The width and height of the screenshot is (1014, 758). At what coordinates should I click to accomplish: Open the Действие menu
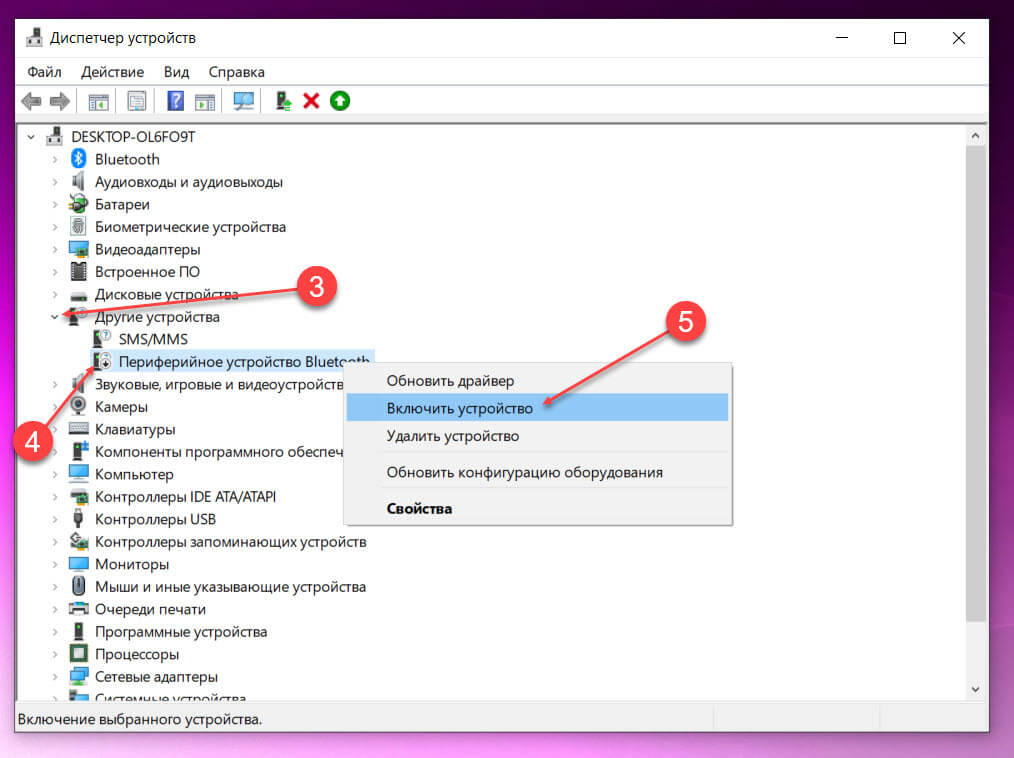click(x=112, y=72)
